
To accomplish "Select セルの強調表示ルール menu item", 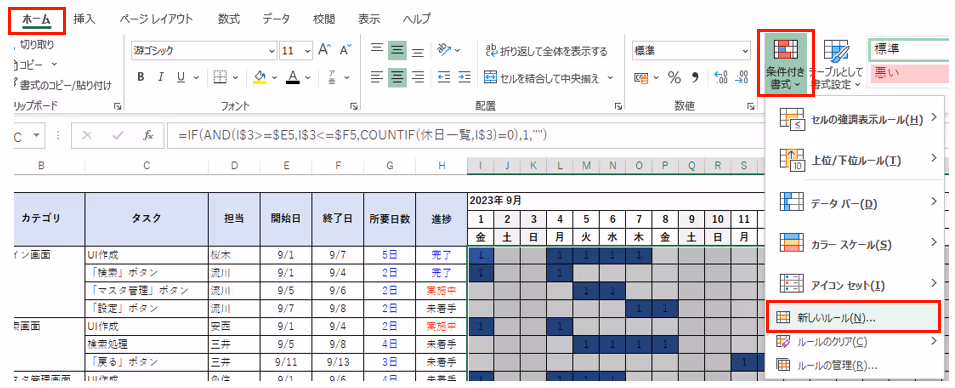I will tap(856, 120).
